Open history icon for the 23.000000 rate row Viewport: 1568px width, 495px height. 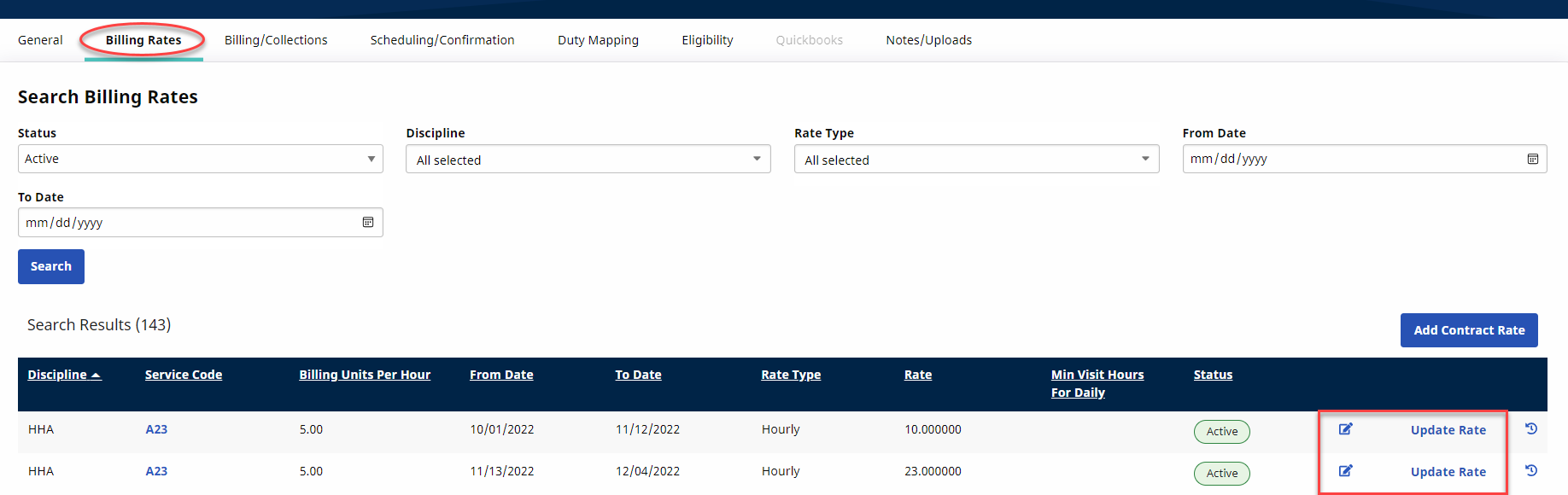pos(1530,471)
